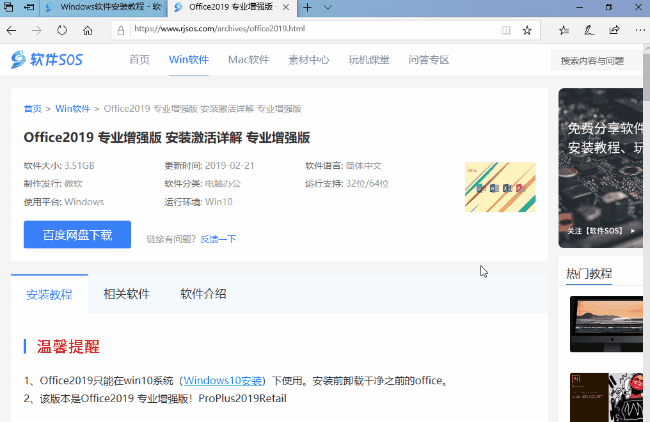Screen dimensions: 650x422
Task: Click the 制作发行: 微软 text
Action: [53, 184]
